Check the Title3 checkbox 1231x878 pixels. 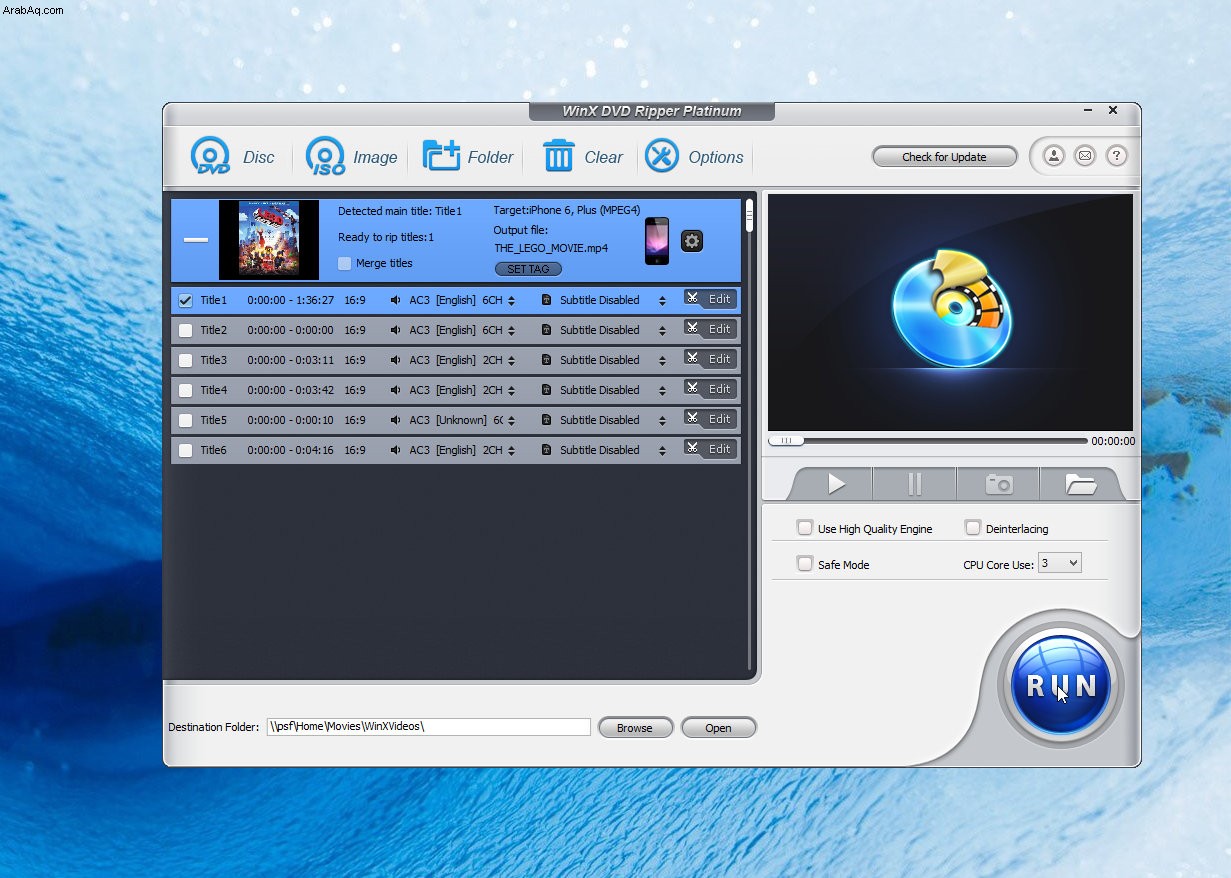point(185,360)
